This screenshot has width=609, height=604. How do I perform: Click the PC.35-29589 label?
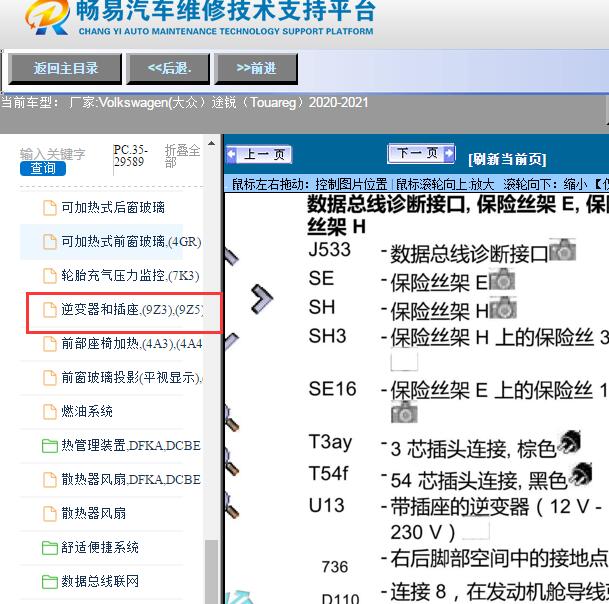pyautogui.click(x=130, y=155)
